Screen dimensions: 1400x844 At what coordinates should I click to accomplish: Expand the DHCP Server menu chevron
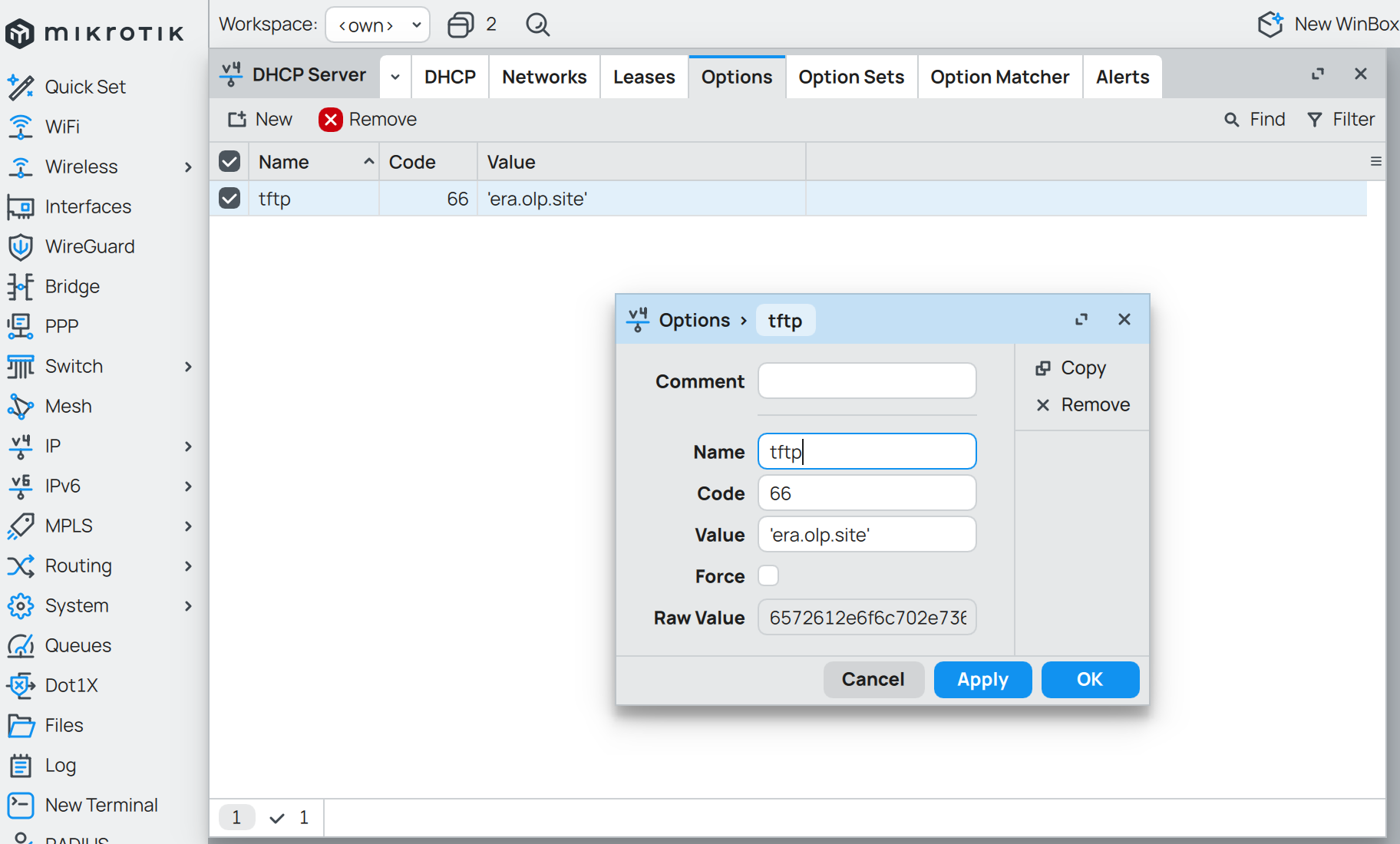pos(395,77)
